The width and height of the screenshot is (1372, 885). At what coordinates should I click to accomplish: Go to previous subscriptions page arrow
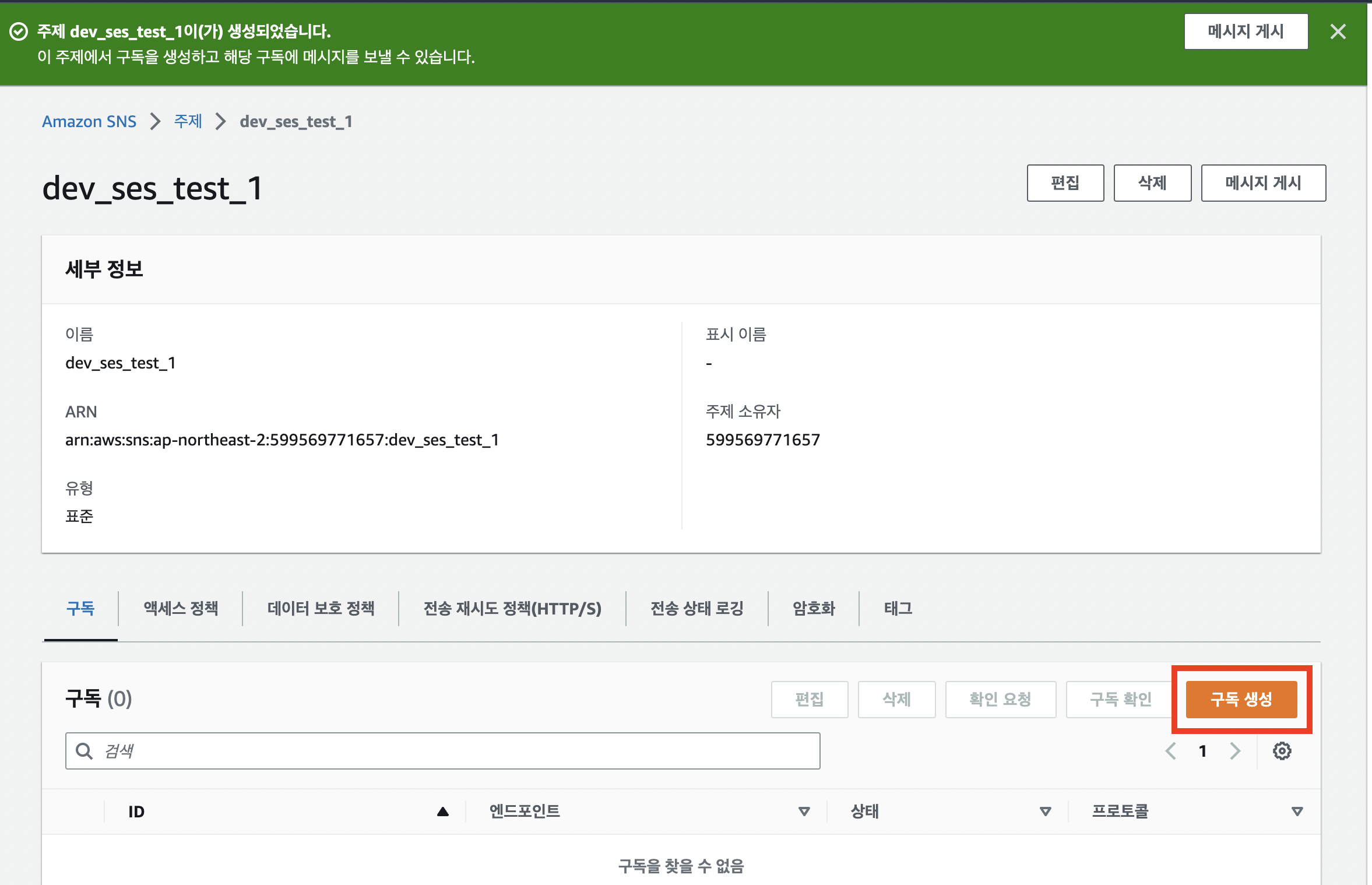(x=1170, y=751)
